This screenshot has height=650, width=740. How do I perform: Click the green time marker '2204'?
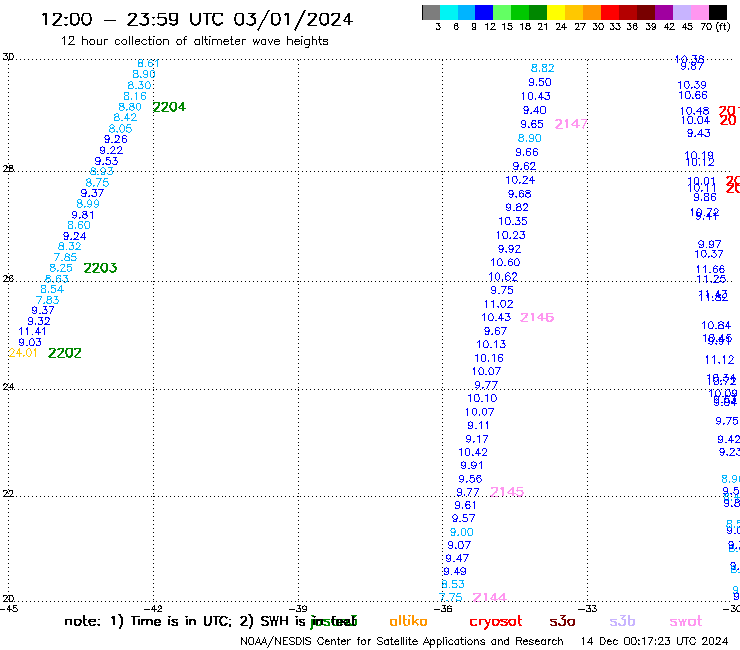click(x=169, y=107)
